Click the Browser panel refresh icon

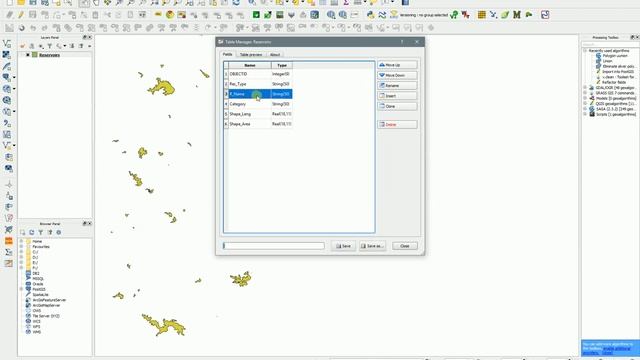(31, 232)
